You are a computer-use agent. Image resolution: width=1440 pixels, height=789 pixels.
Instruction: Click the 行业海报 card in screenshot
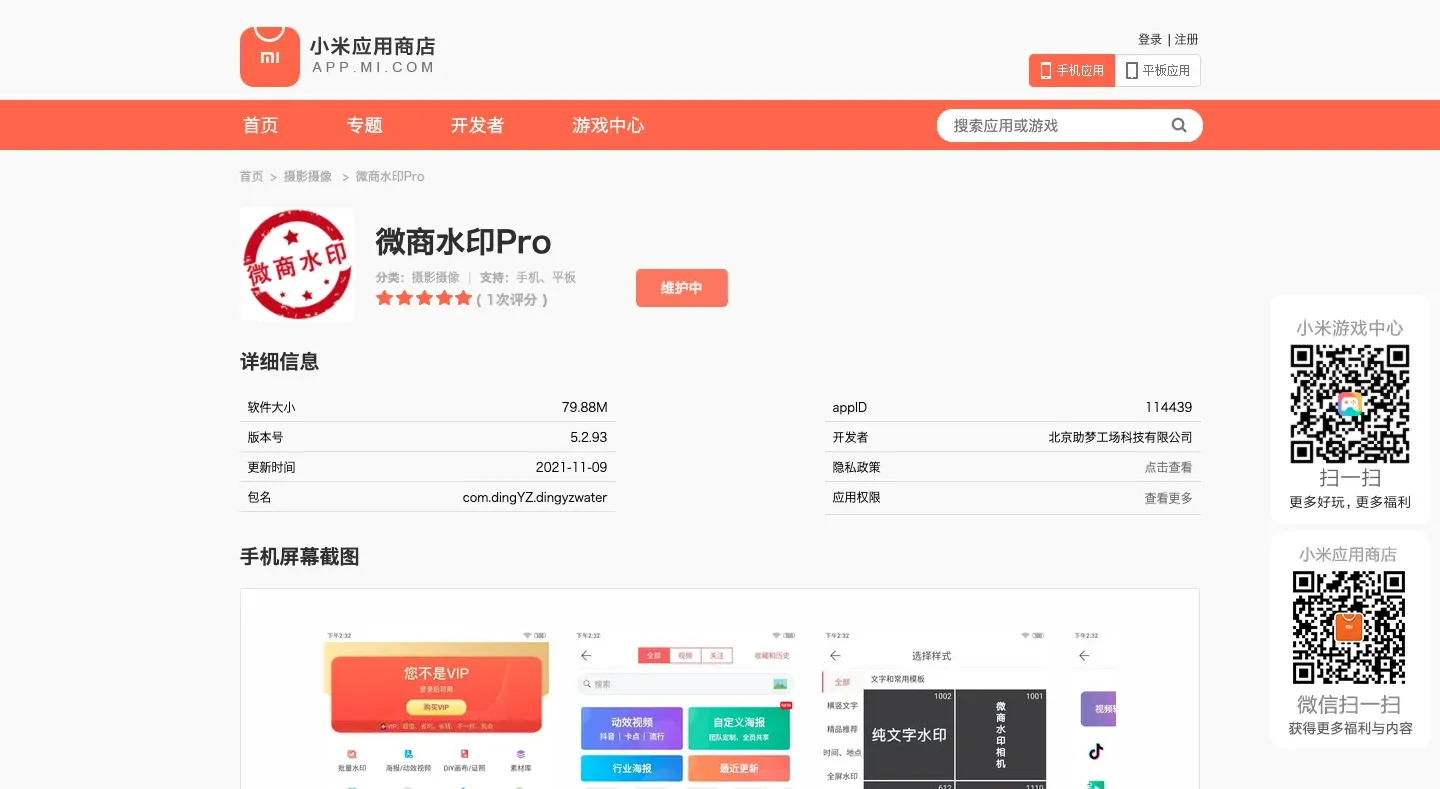point(632,768)
